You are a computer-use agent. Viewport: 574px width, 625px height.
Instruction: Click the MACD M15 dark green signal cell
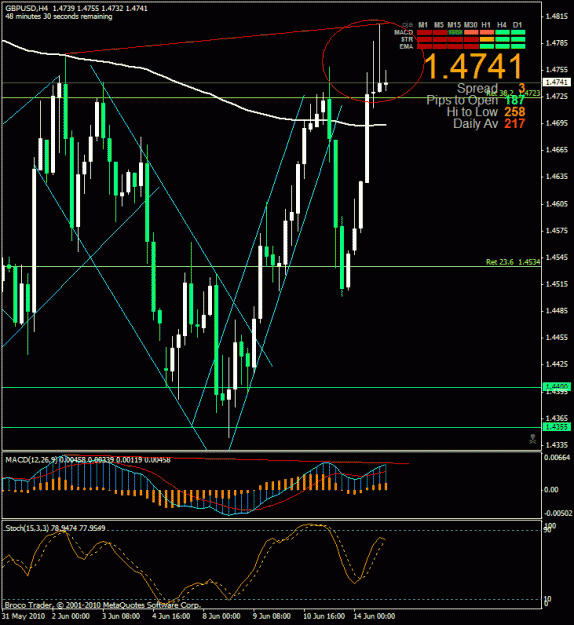(x=455, y=32)
